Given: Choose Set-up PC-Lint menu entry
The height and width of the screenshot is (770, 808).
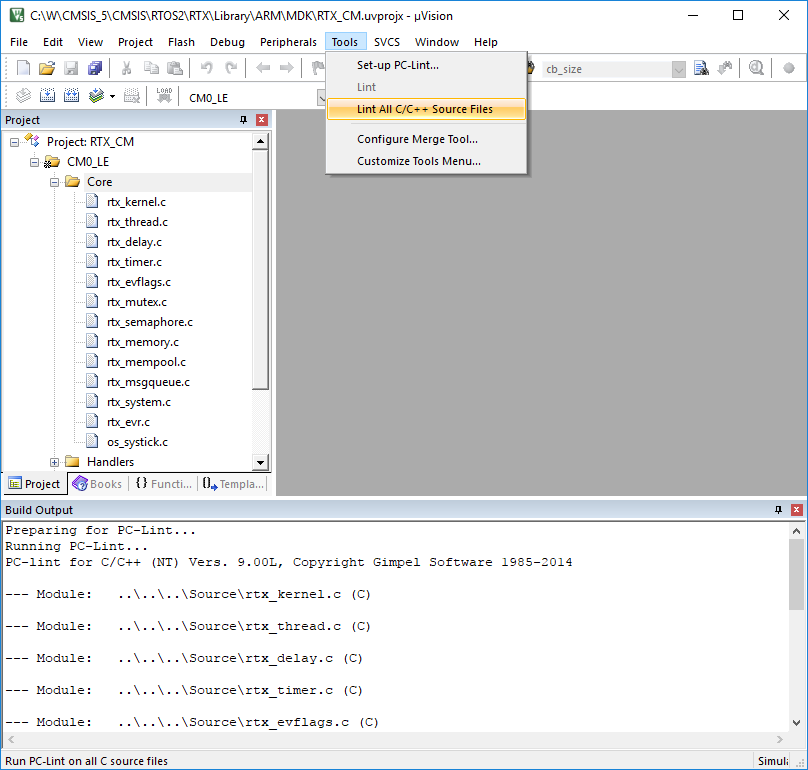Looking at the screenshot, I should [397, 65].
